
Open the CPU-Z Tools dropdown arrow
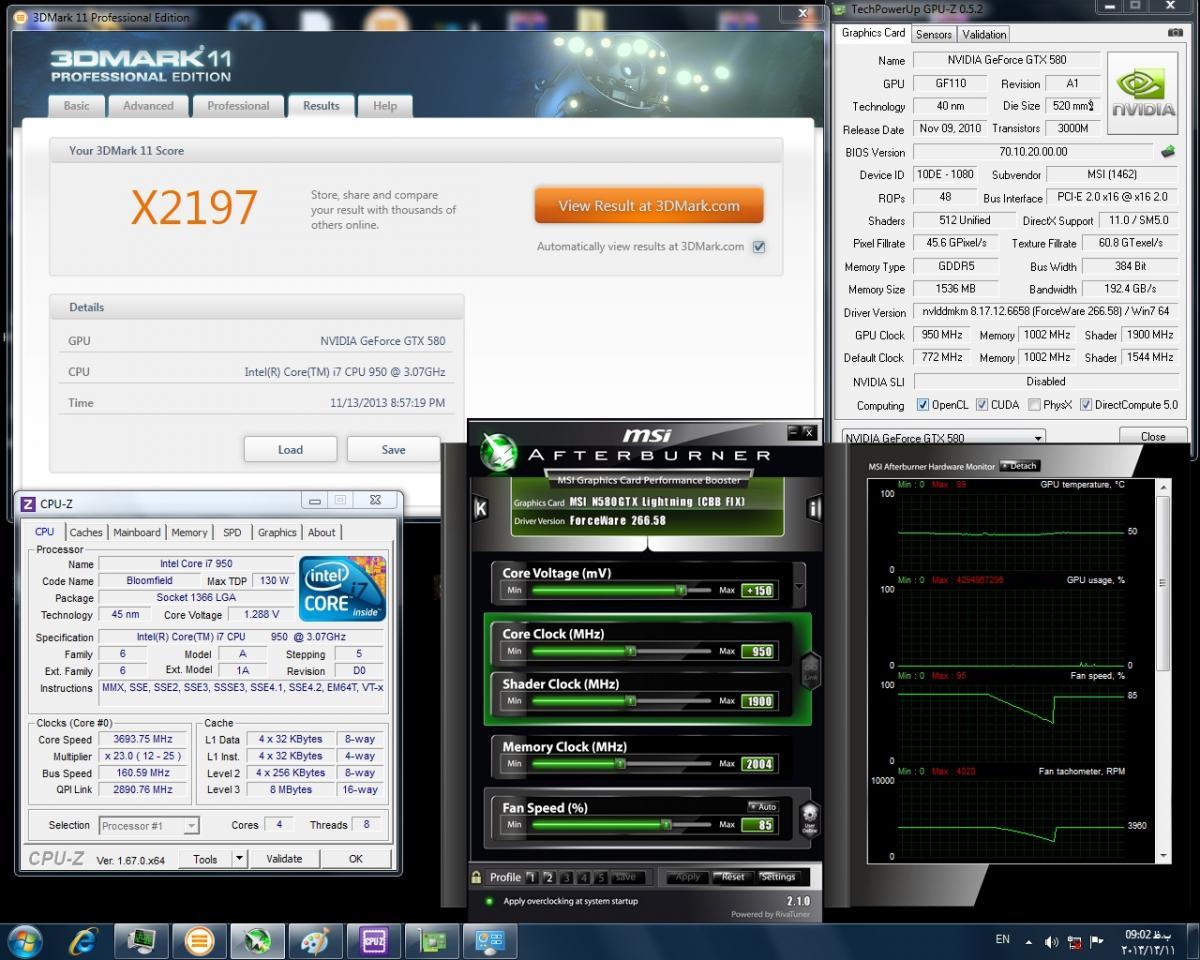pos(239,858)
